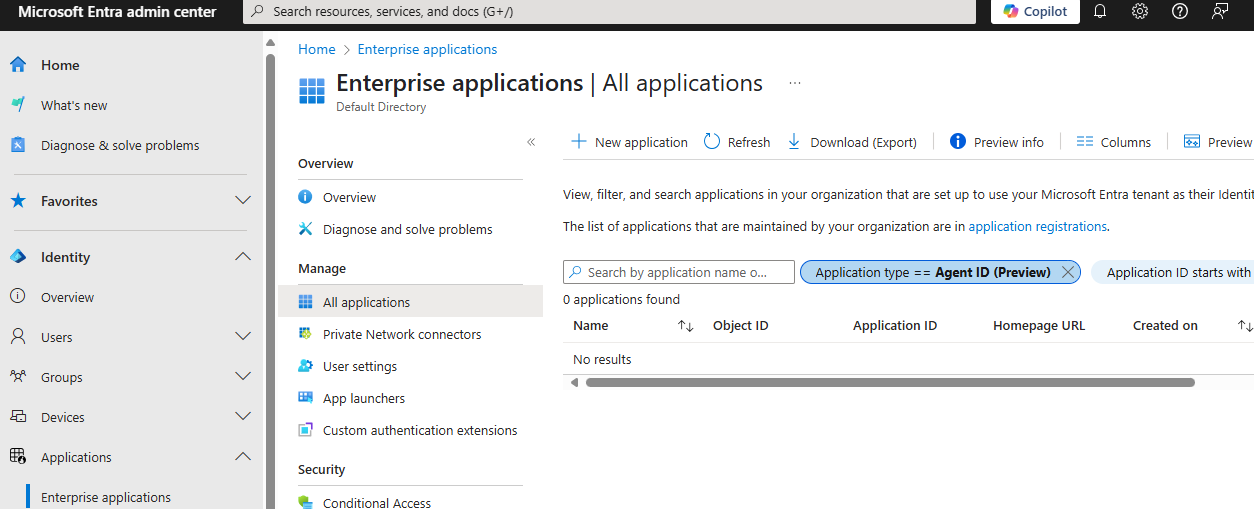Open App launchers menu item

[364, 398]
